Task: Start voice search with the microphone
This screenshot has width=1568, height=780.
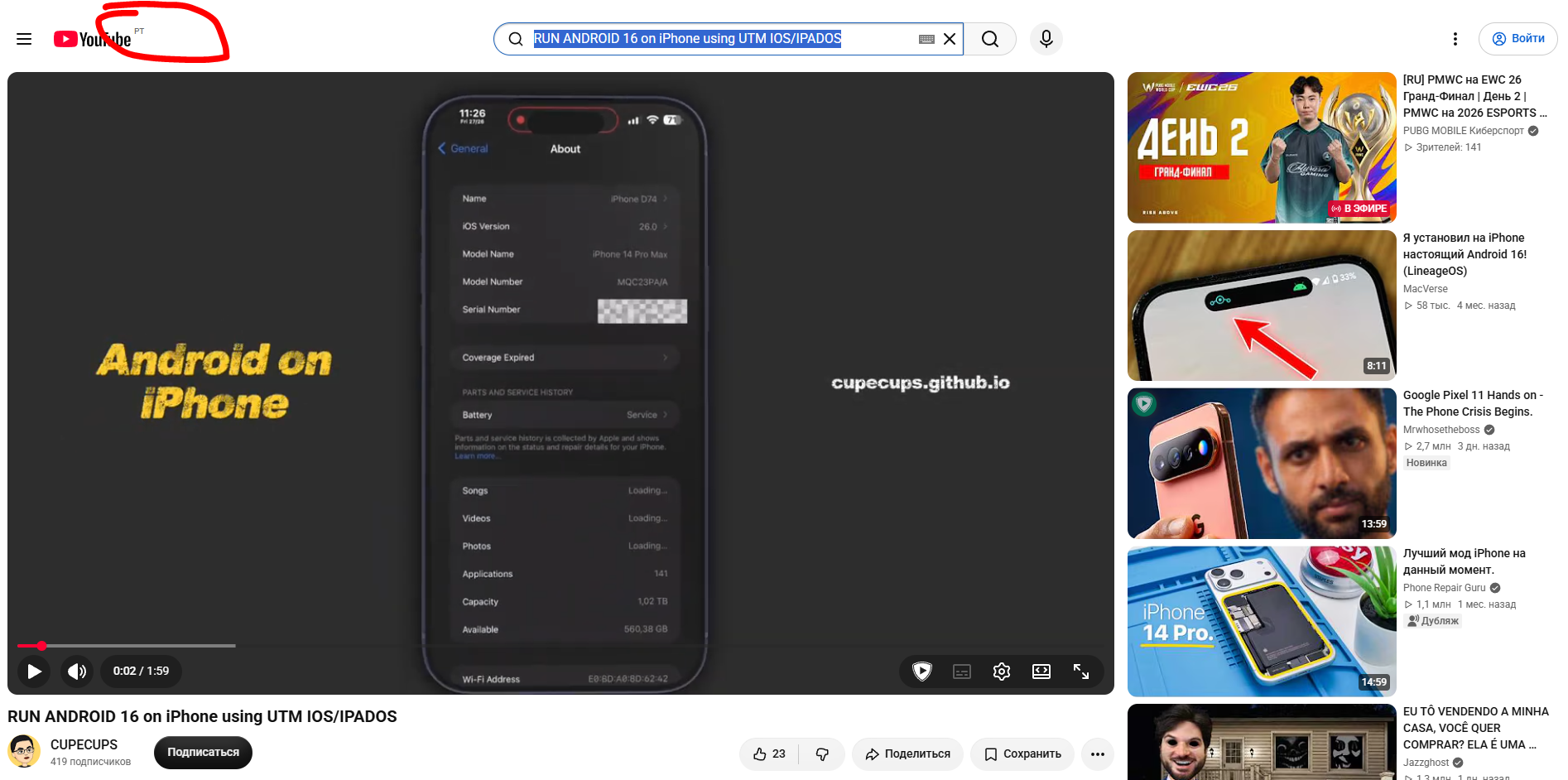Action: coord(1046,39)
